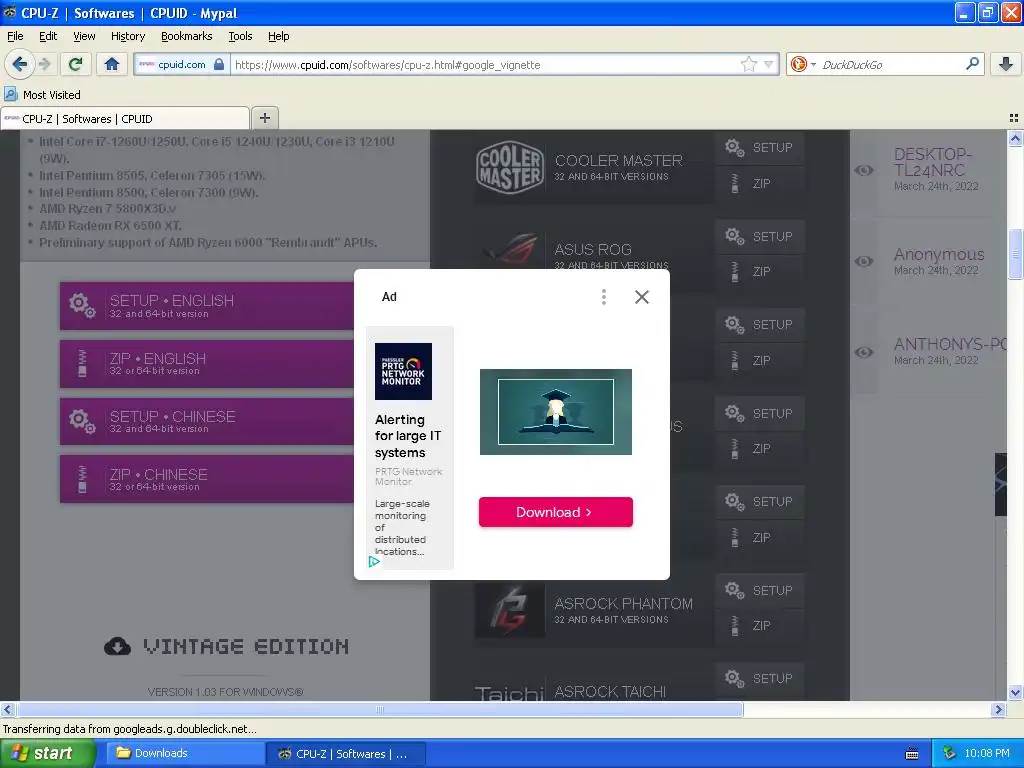Click Cooler Master SETUP download
The height and width of the screenshot is (768, 1024).
760,148
